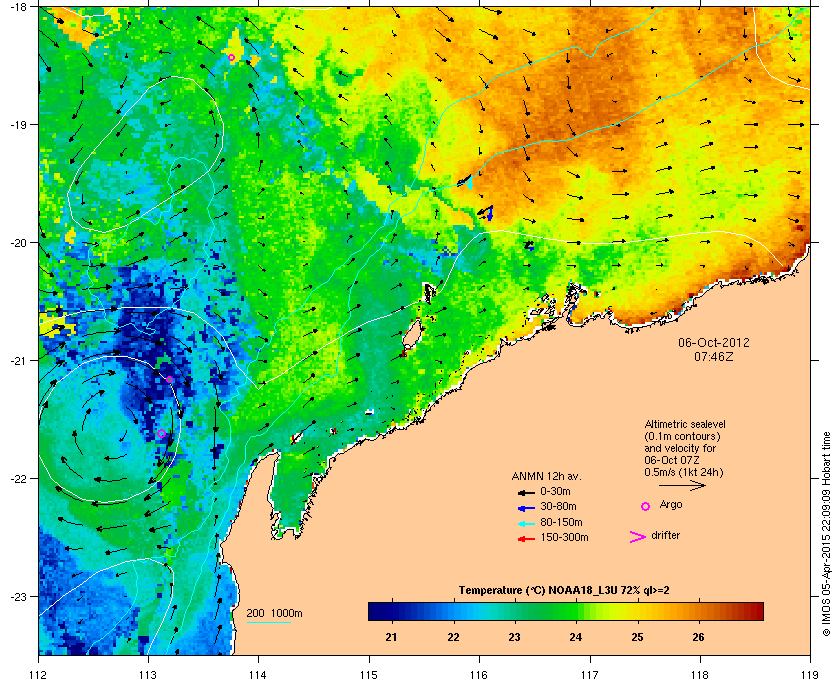The width and height of the screenshot is (840, 680).
Task: Click the longitude axis label 119
Action: (810, 674)
